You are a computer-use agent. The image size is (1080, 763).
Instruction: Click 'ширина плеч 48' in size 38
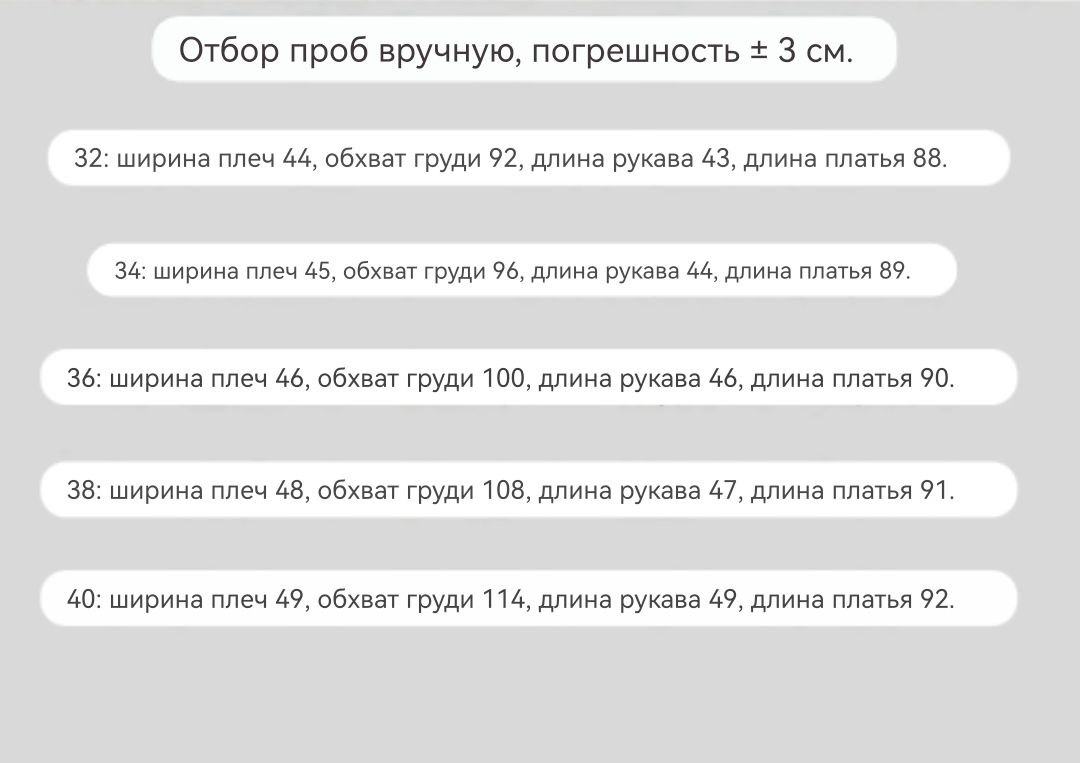coord(207,490)
